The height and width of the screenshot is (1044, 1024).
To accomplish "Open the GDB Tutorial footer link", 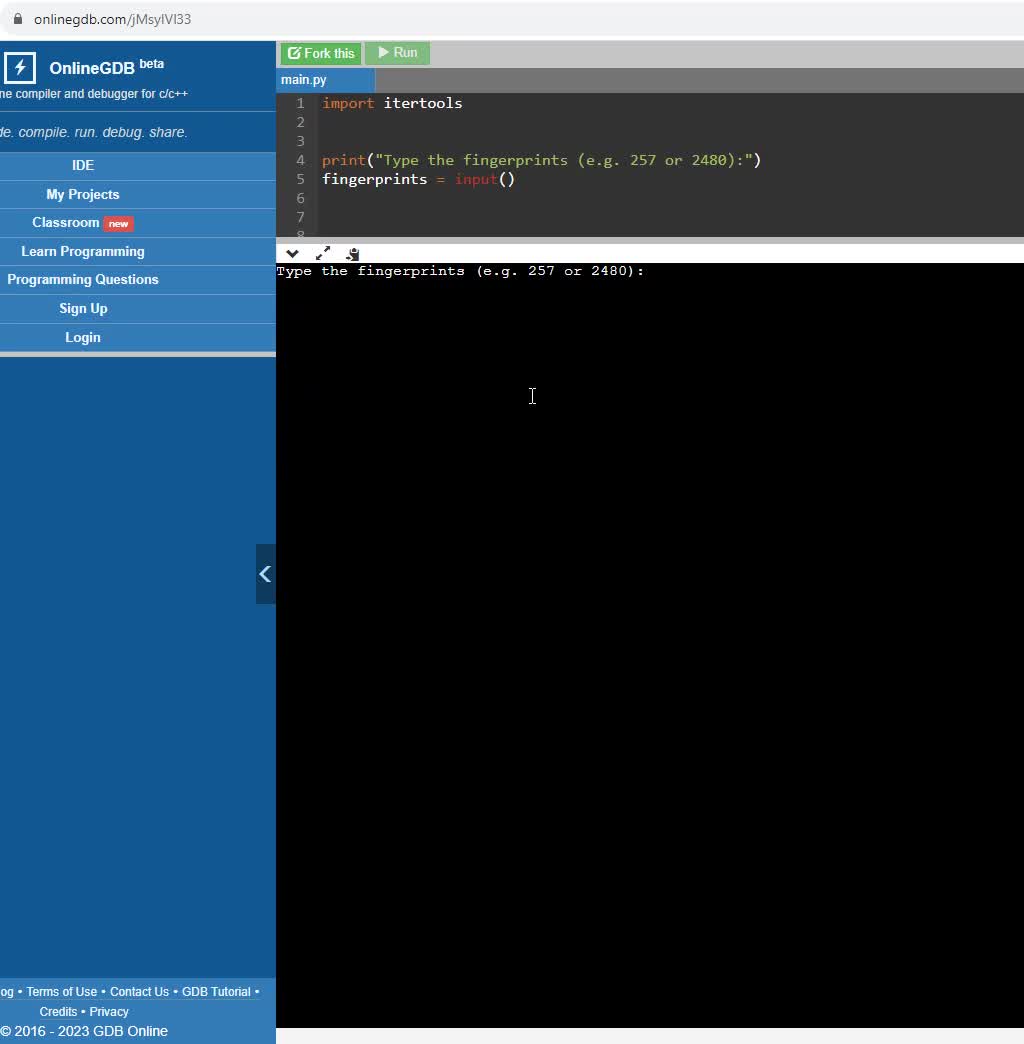I will (216, 992).
